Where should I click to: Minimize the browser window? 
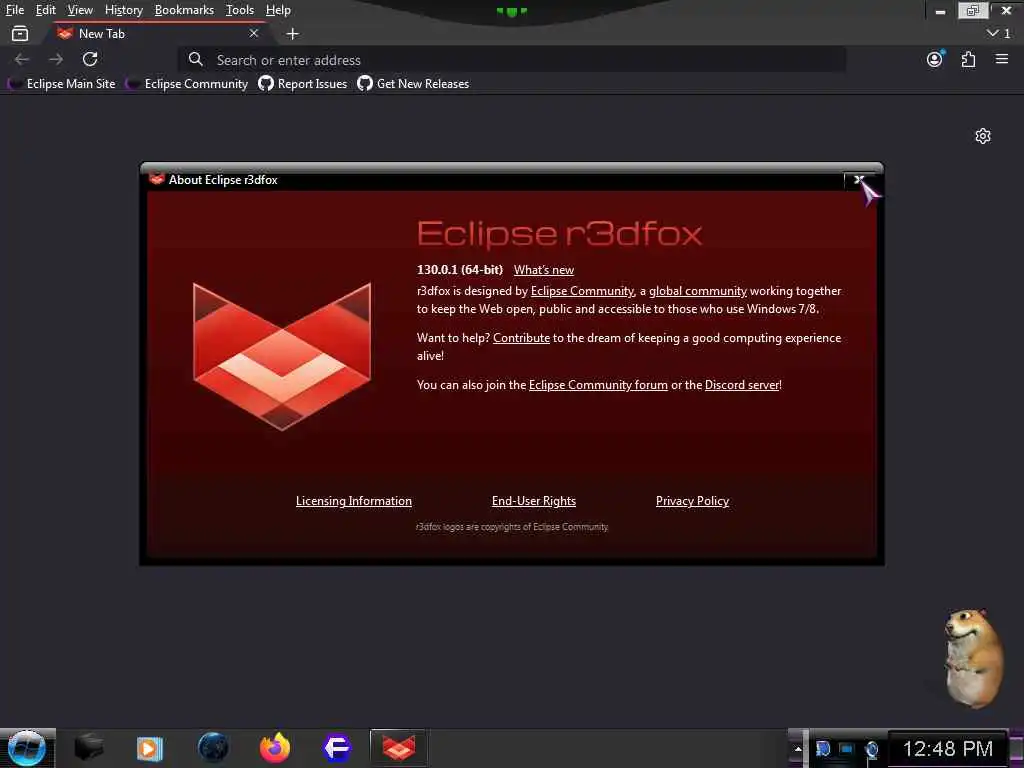(940, 10)
